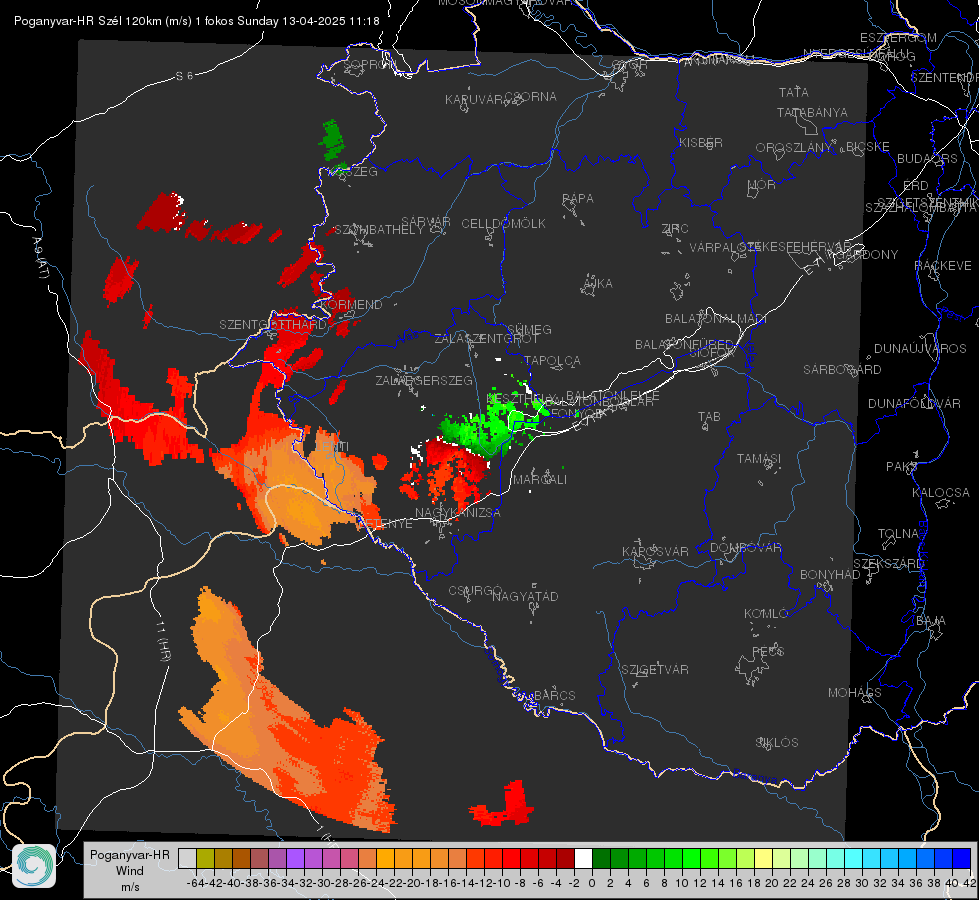Click the NAGYKANIZSA city label

click(458, 513)
